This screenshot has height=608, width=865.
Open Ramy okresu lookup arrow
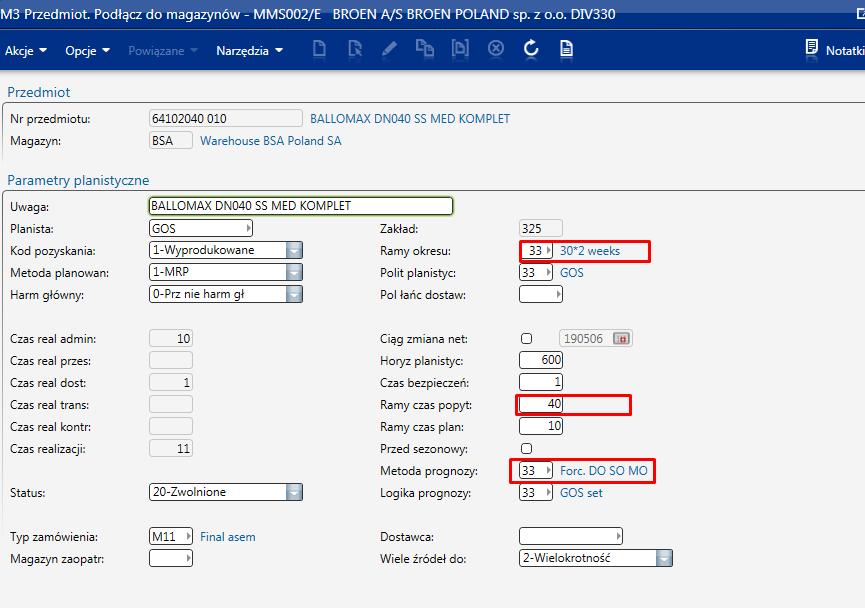(548, 250)
